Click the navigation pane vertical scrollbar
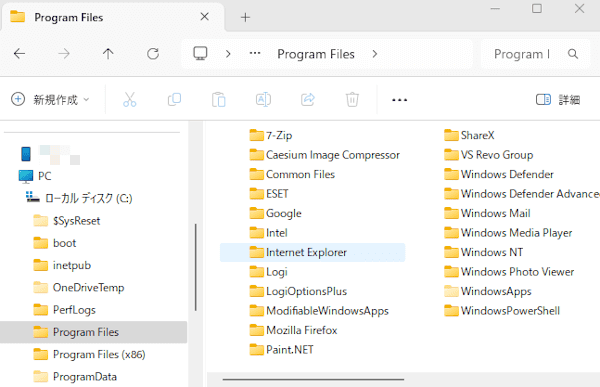Image resolution: width=600 pixels, height=387 pixels. pyautogui.click(x=196, y=267)
